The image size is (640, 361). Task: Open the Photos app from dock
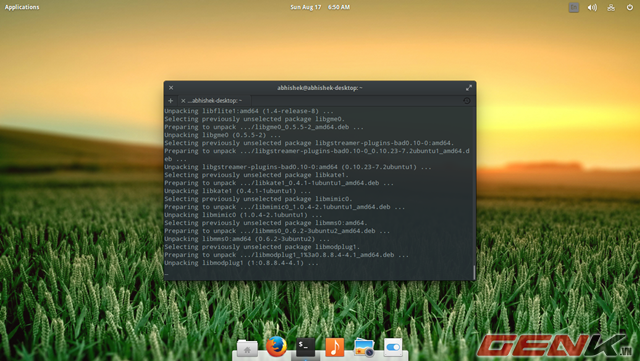tap(364, 348)
